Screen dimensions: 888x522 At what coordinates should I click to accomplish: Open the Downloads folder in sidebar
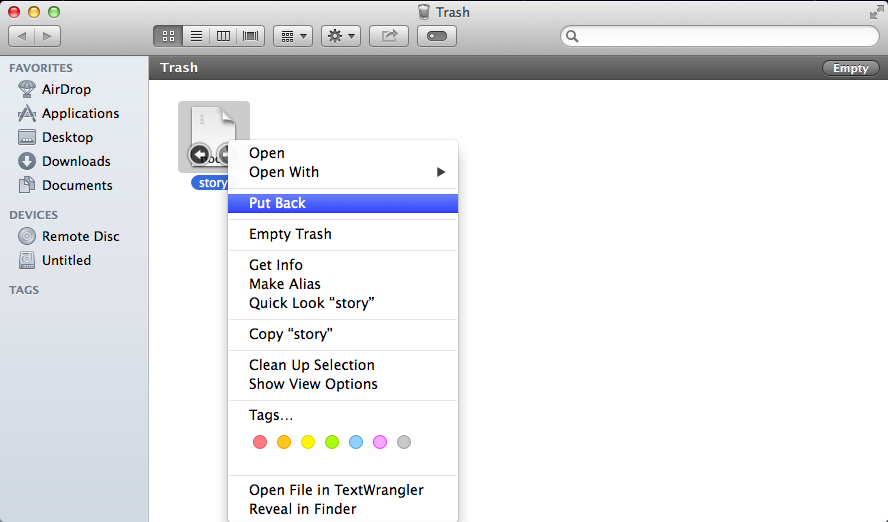click(76, 161)
